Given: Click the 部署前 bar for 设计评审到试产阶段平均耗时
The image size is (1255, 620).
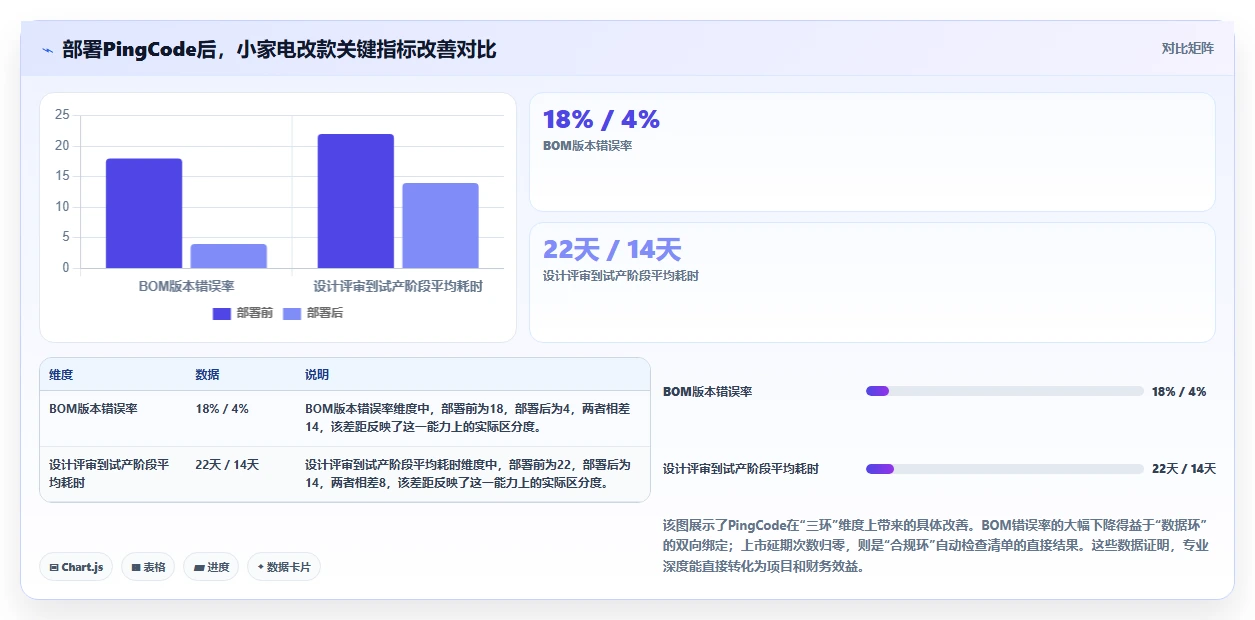Looking at the screenshot, I should [356, 201].
